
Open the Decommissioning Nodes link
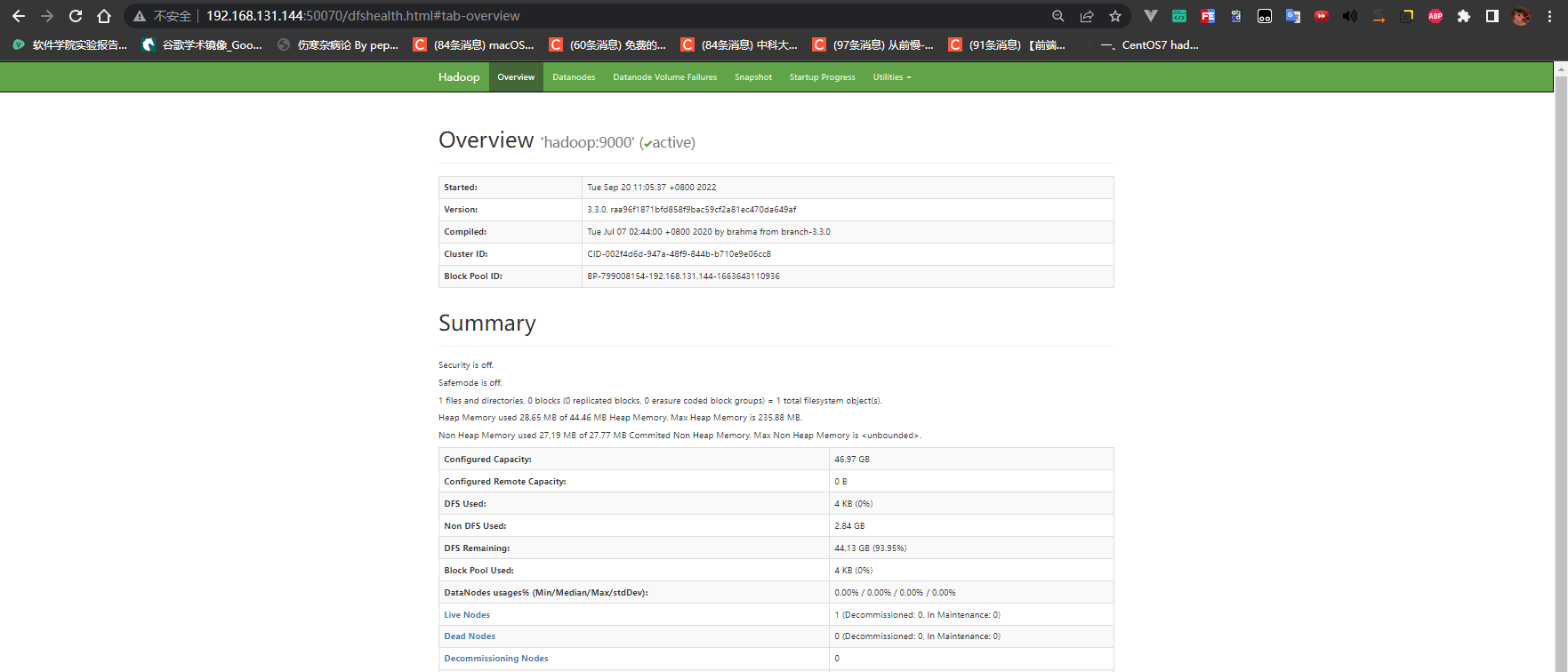(x=495, y=659)
